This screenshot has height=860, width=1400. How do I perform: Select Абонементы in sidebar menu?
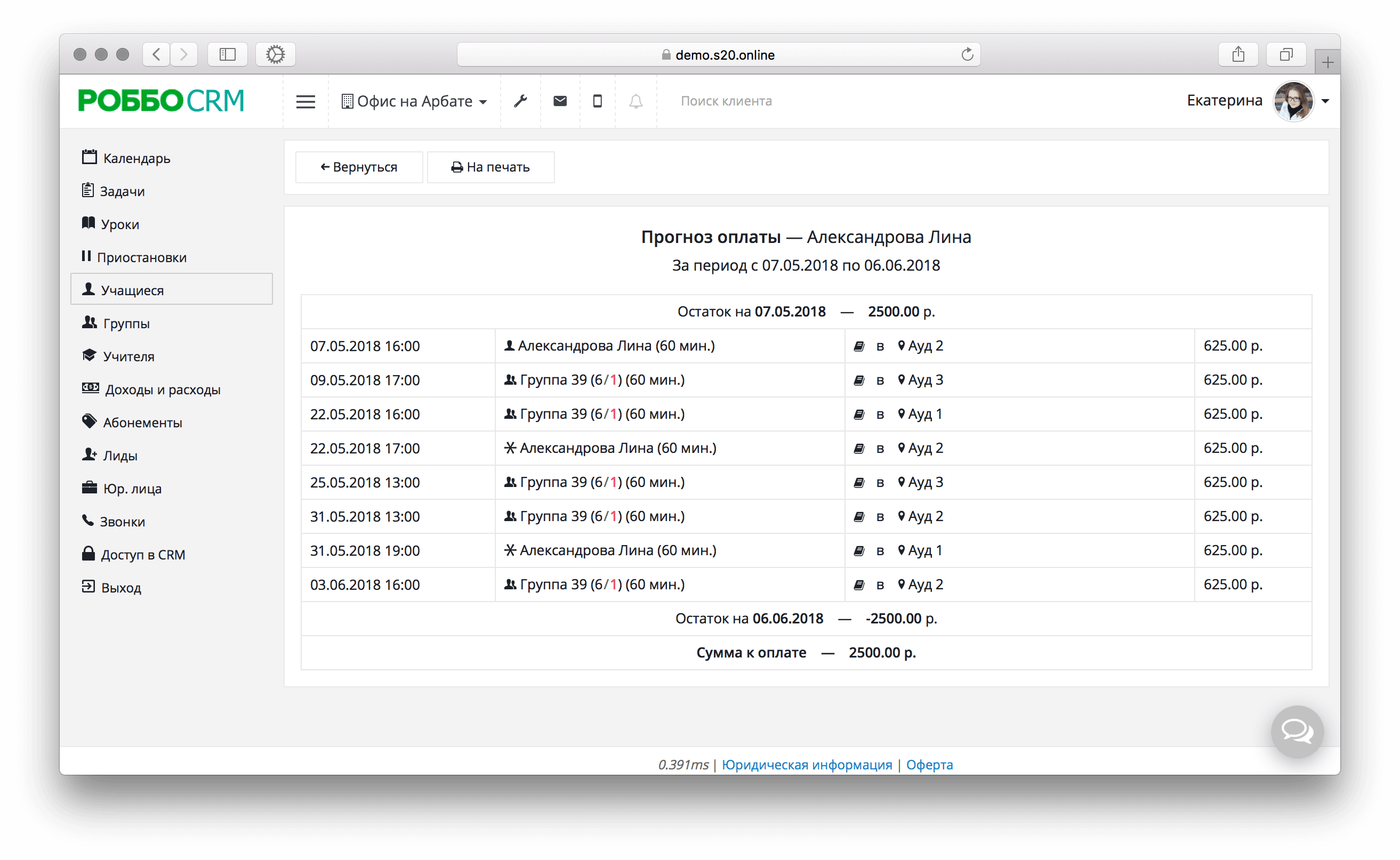click(x=142, y=423)
